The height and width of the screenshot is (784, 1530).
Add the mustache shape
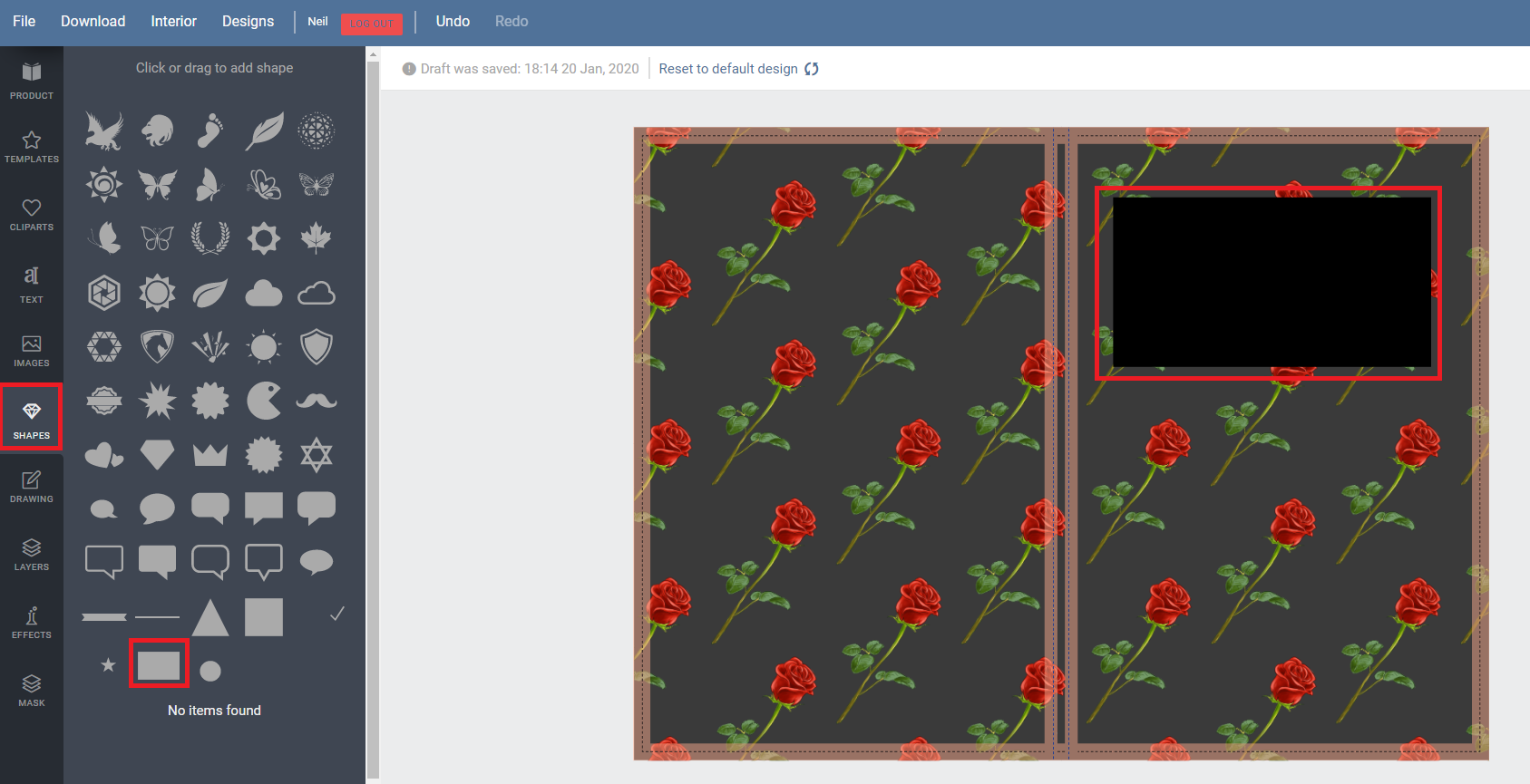(317, 401)
